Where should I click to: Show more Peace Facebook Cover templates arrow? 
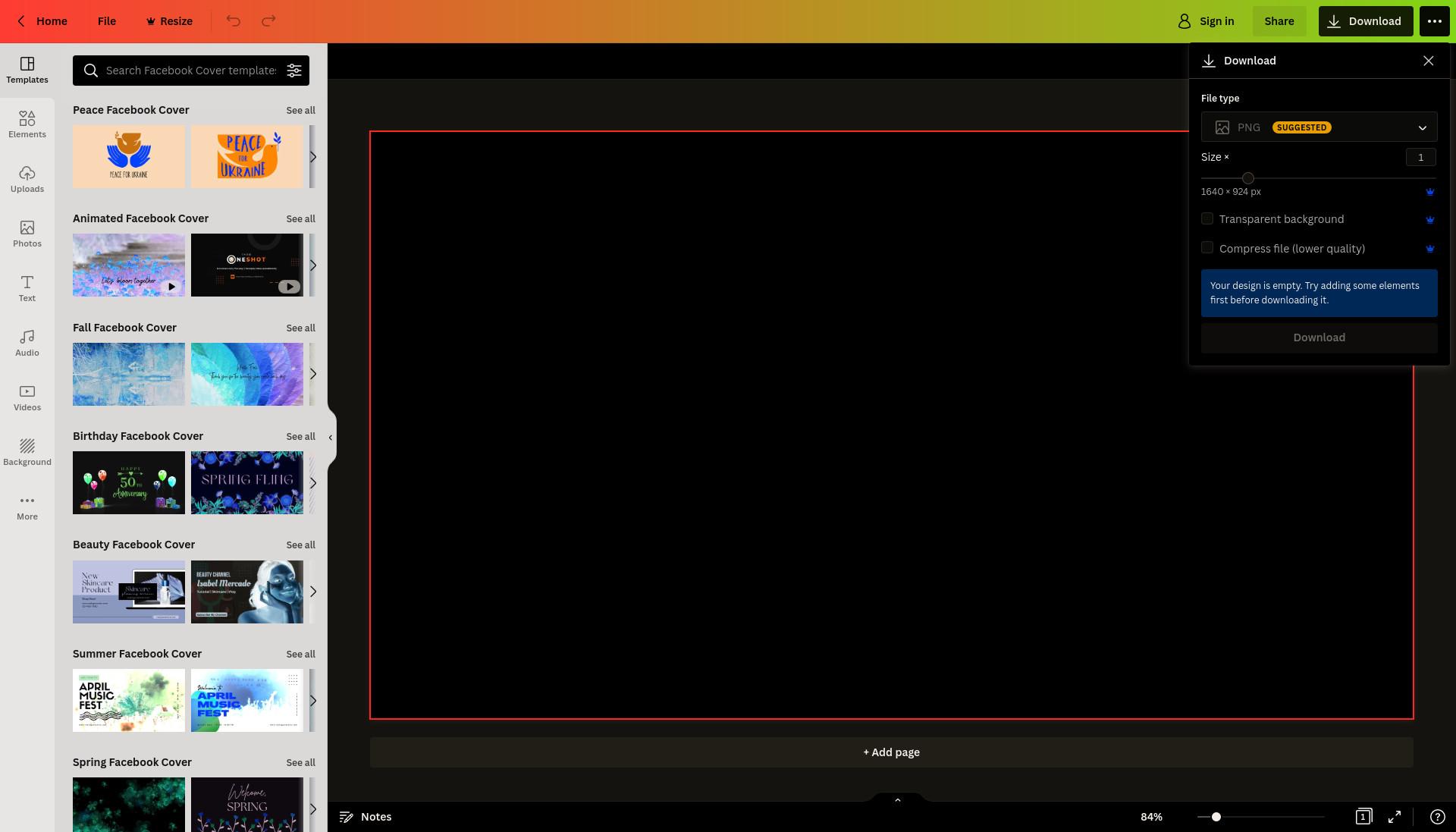(x=312, y=157)
